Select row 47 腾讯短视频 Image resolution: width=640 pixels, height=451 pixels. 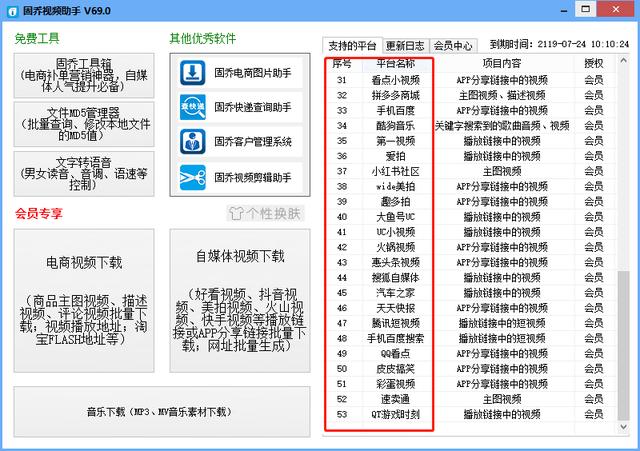click(471, 323)
